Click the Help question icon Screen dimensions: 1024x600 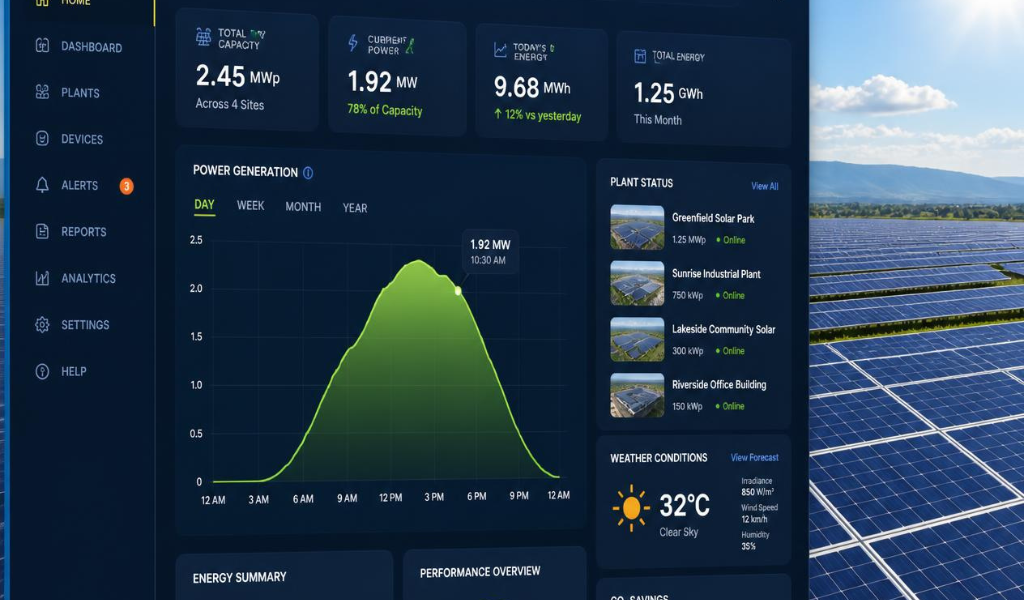[42, 371]
